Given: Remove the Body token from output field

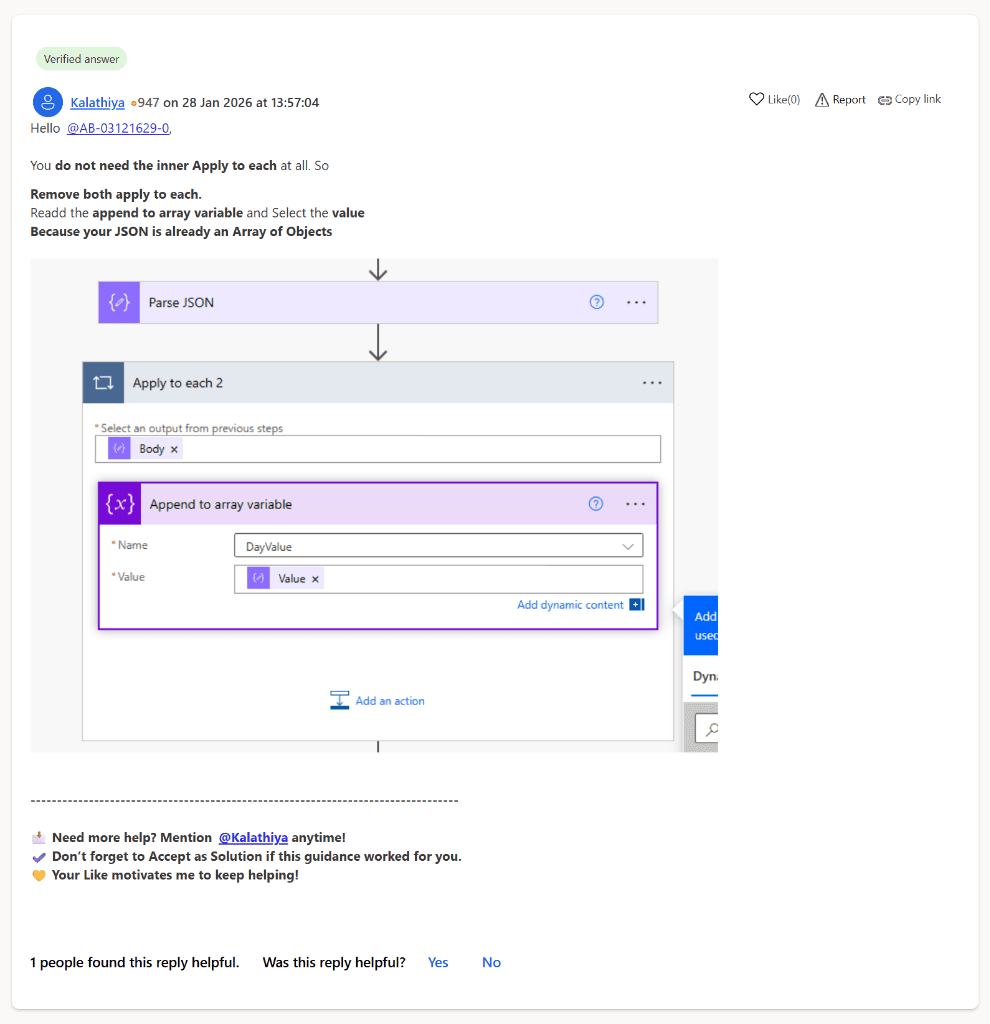Looking at the screenshot, I should click(174, 450).
